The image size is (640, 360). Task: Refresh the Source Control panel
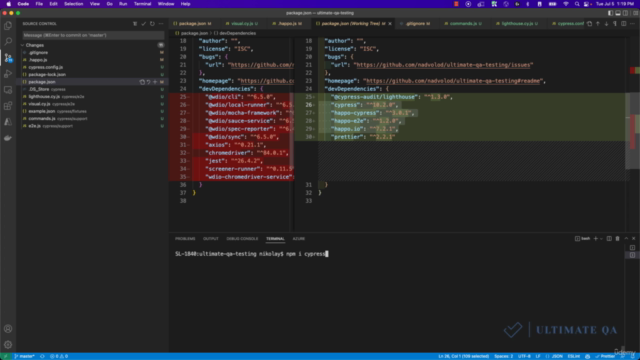coord(152,24)
